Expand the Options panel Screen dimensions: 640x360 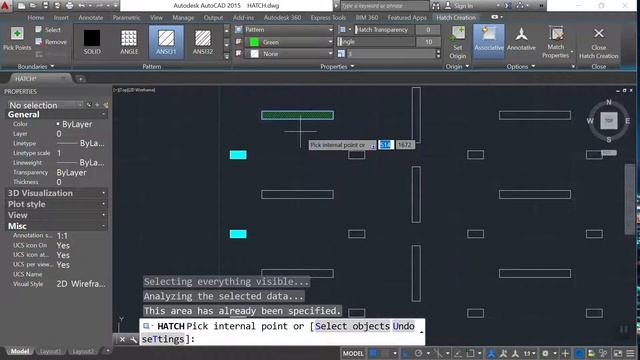point(521,67)
